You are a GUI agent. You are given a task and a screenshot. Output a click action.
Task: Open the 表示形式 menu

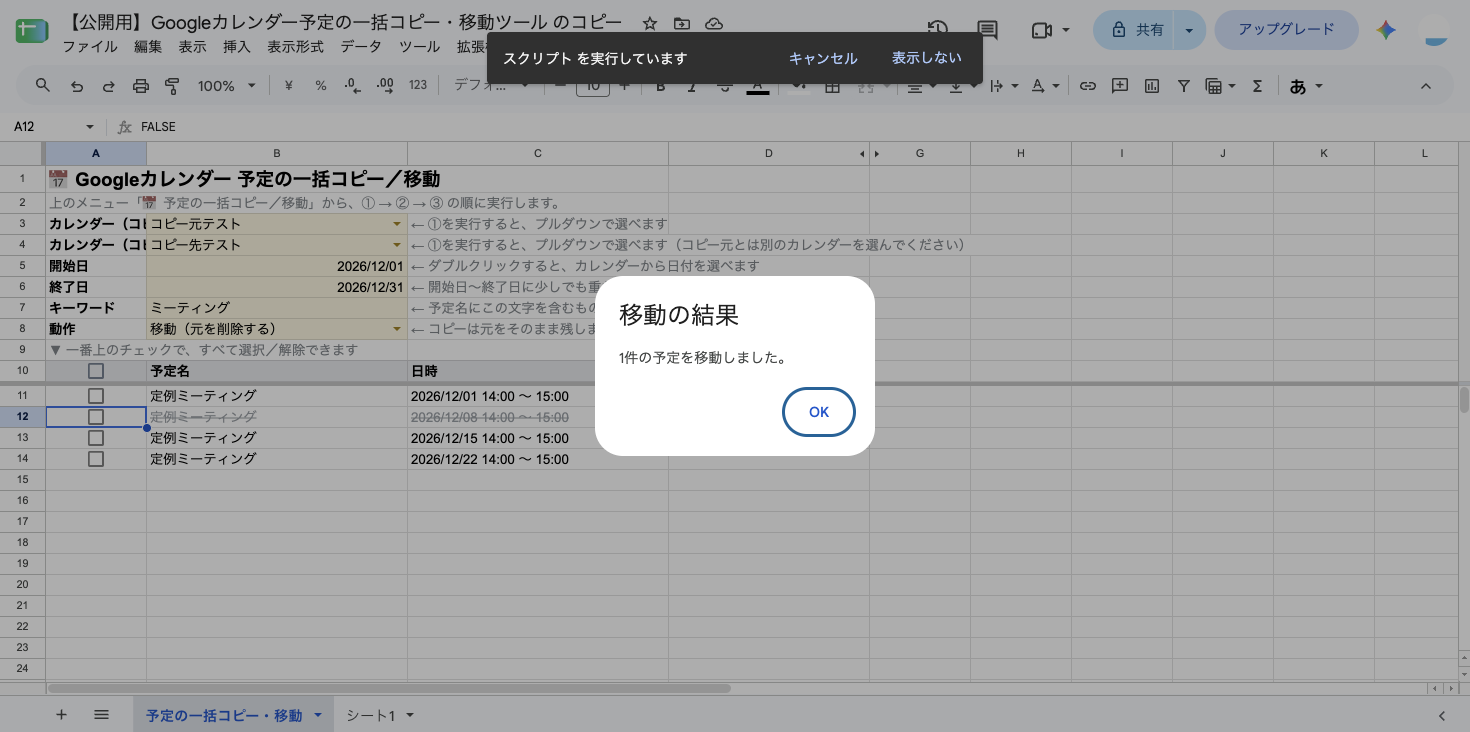coord(295,46)
